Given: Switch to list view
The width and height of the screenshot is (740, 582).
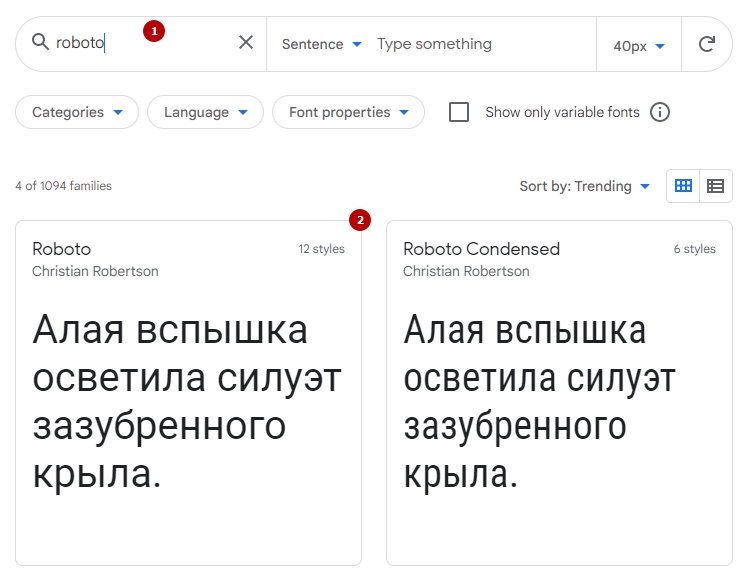Looking at the screenshot, I should click(x=715, y=186).
